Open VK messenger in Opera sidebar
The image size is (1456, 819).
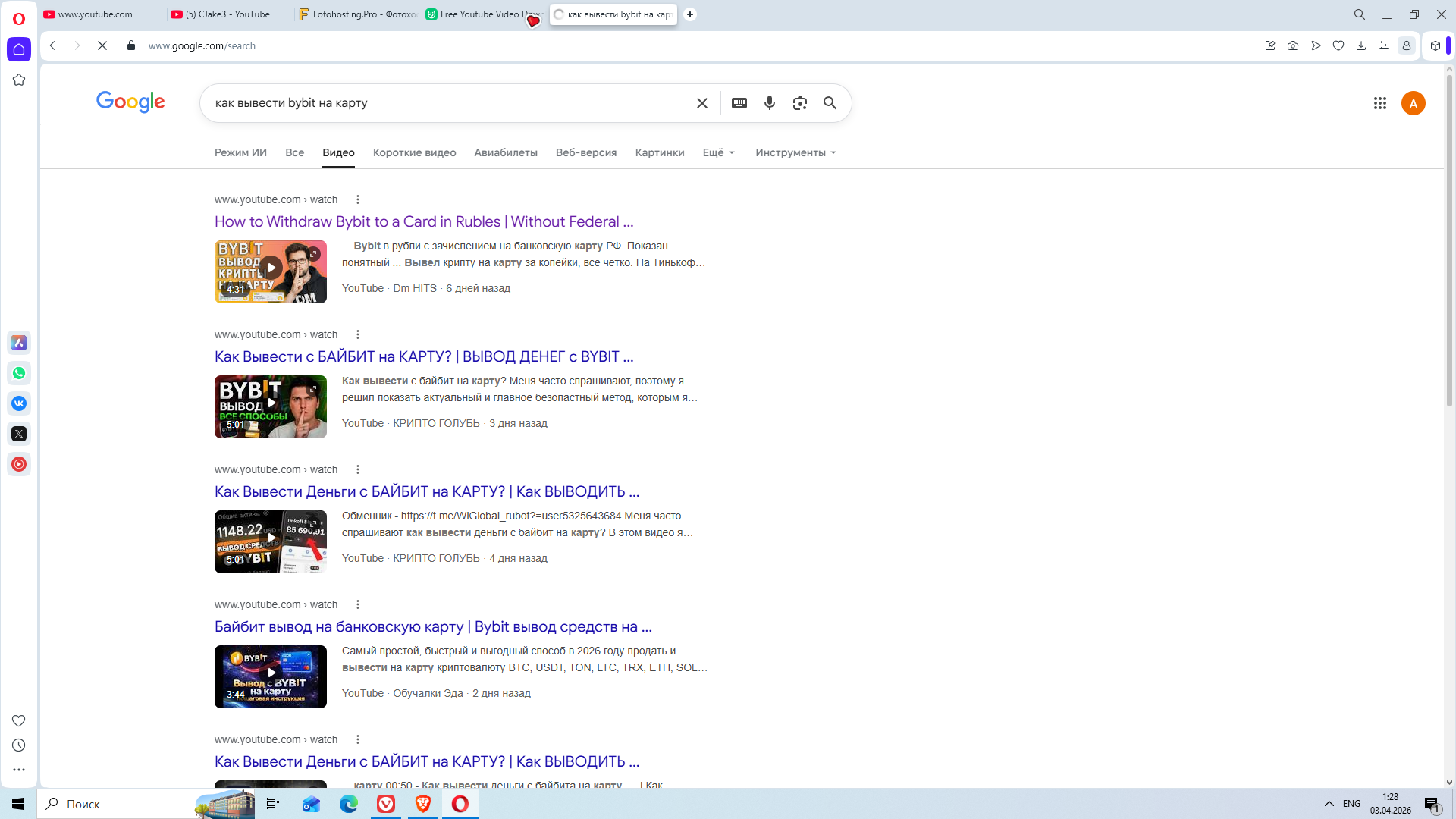[x=19, y=403]
